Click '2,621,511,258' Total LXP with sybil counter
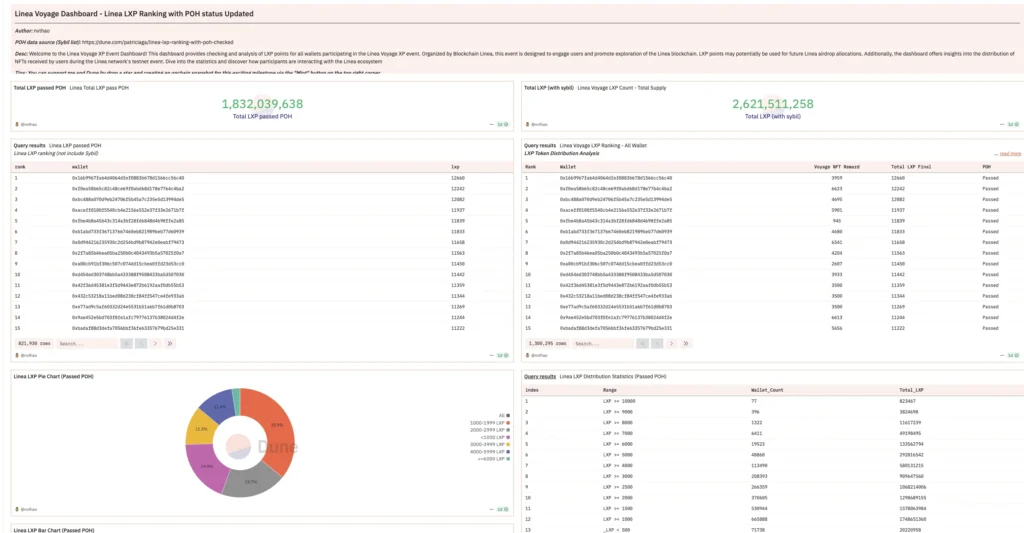This screenshot has height=533, width=1024. [x=773, y=104]
